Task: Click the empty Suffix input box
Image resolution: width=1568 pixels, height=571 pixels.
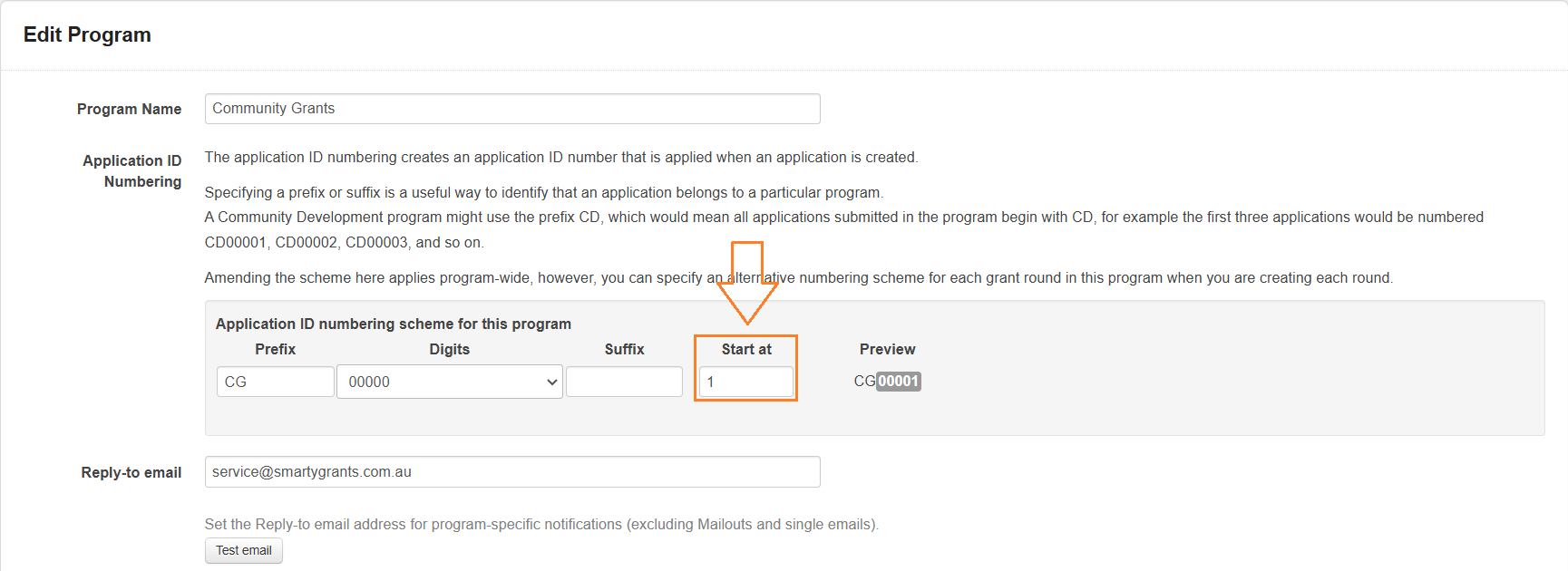Action: 624,382
